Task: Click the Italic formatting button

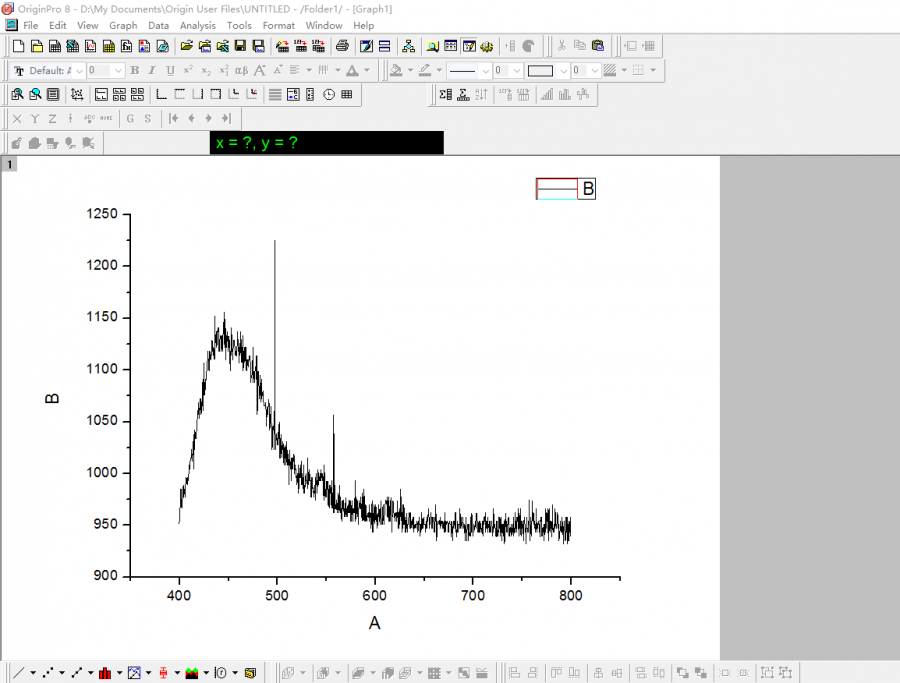Action: 152,70
